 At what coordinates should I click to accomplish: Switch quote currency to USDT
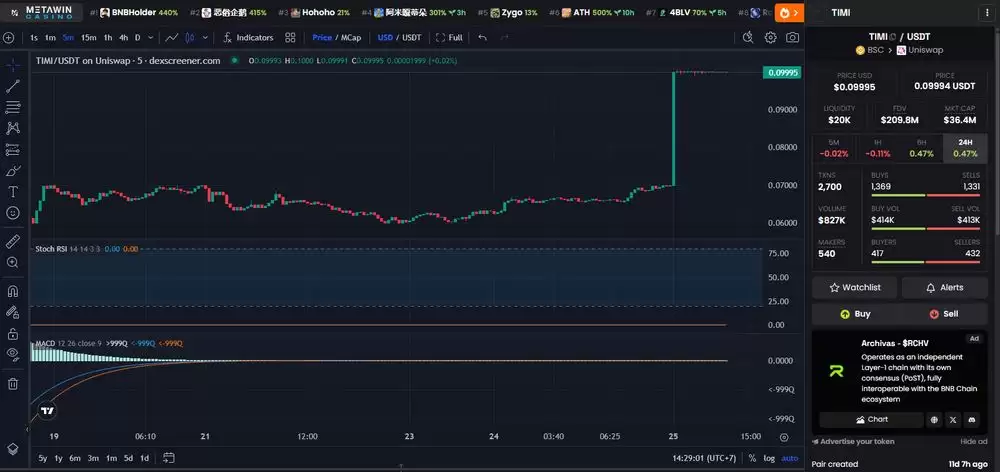[412, 38]
